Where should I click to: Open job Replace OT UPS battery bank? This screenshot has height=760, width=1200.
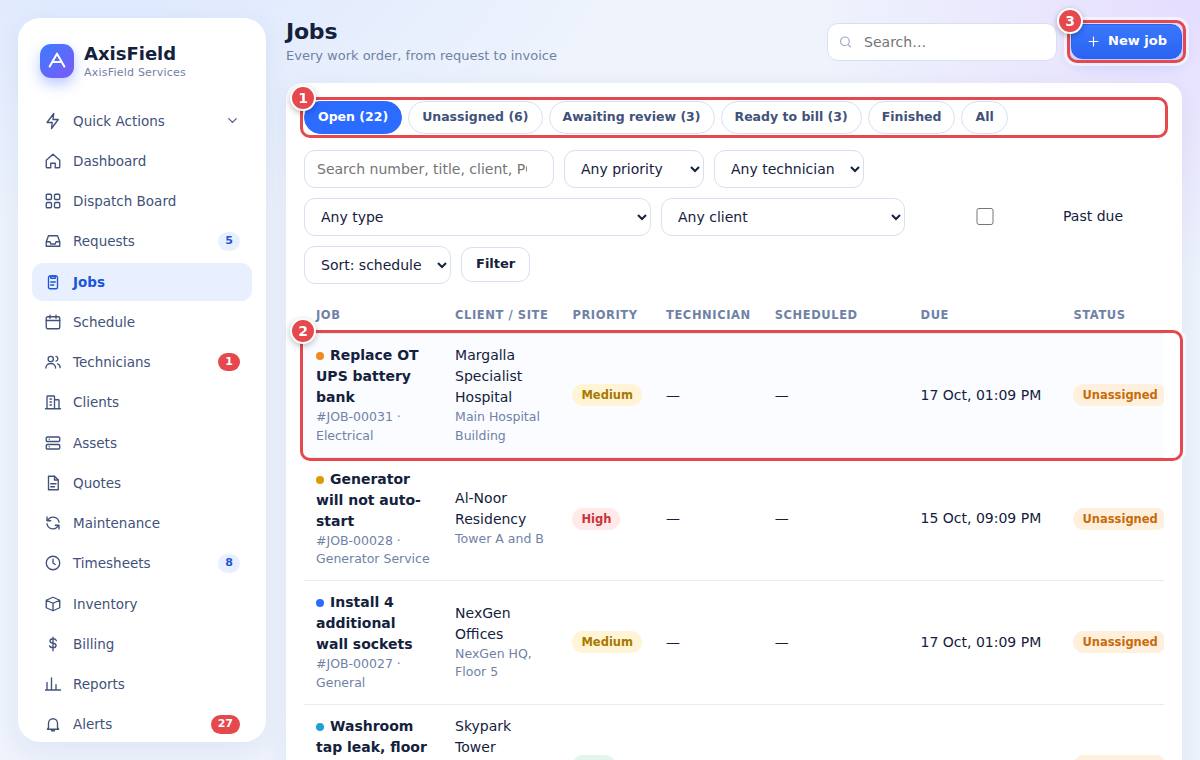(368, 376)
